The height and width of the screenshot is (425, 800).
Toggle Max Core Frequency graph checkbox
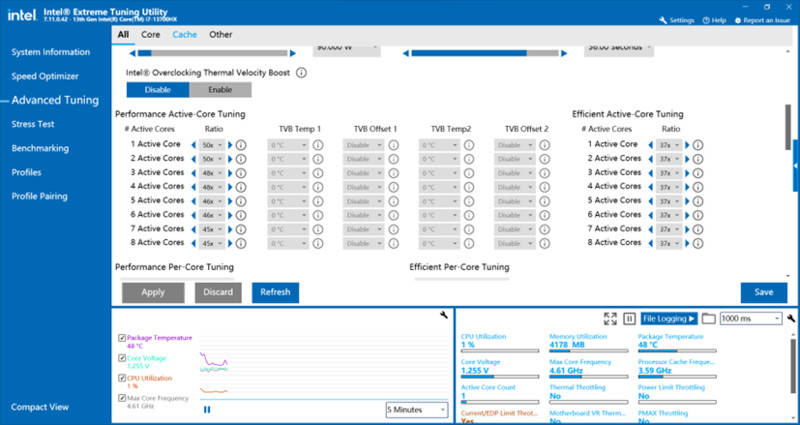tap(122, 398)
